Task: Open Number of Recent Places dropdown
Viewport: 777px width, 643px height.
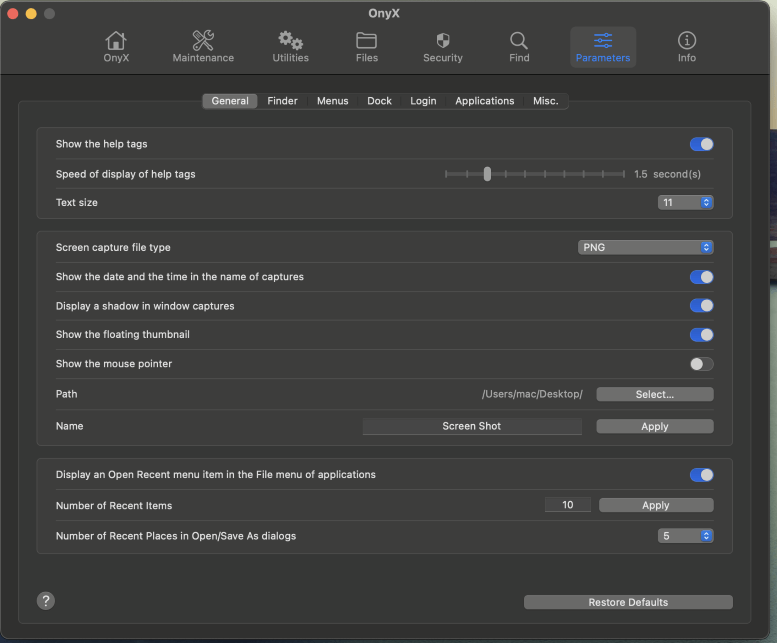Action: click(x=685, y=536)
